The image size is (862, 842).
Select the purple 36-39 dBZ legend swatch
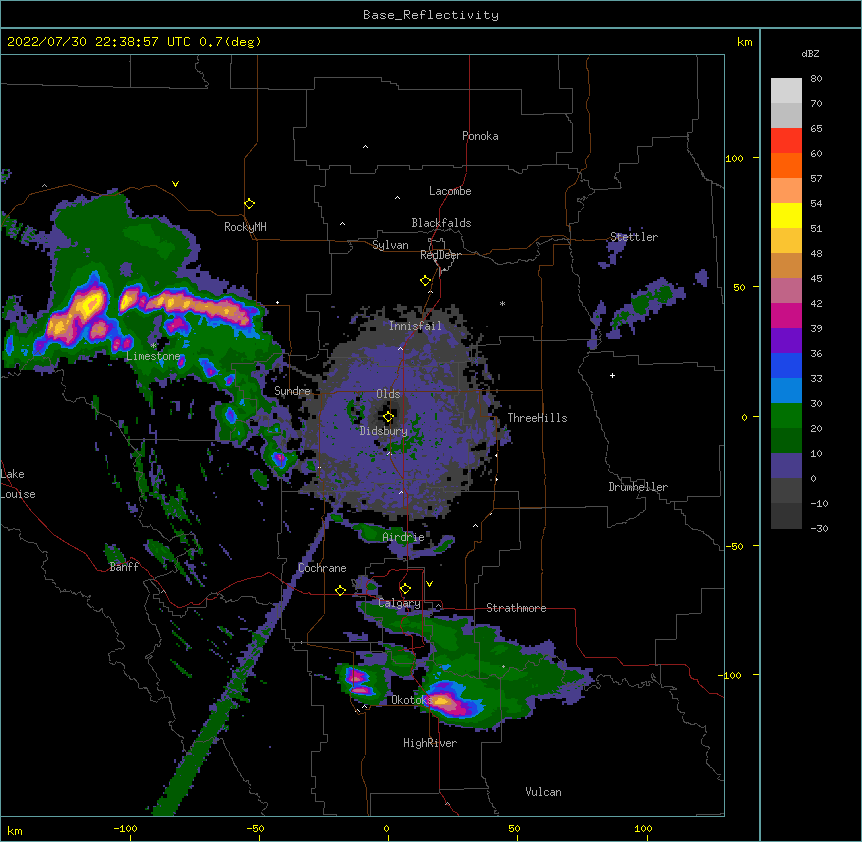pos(786,341)
